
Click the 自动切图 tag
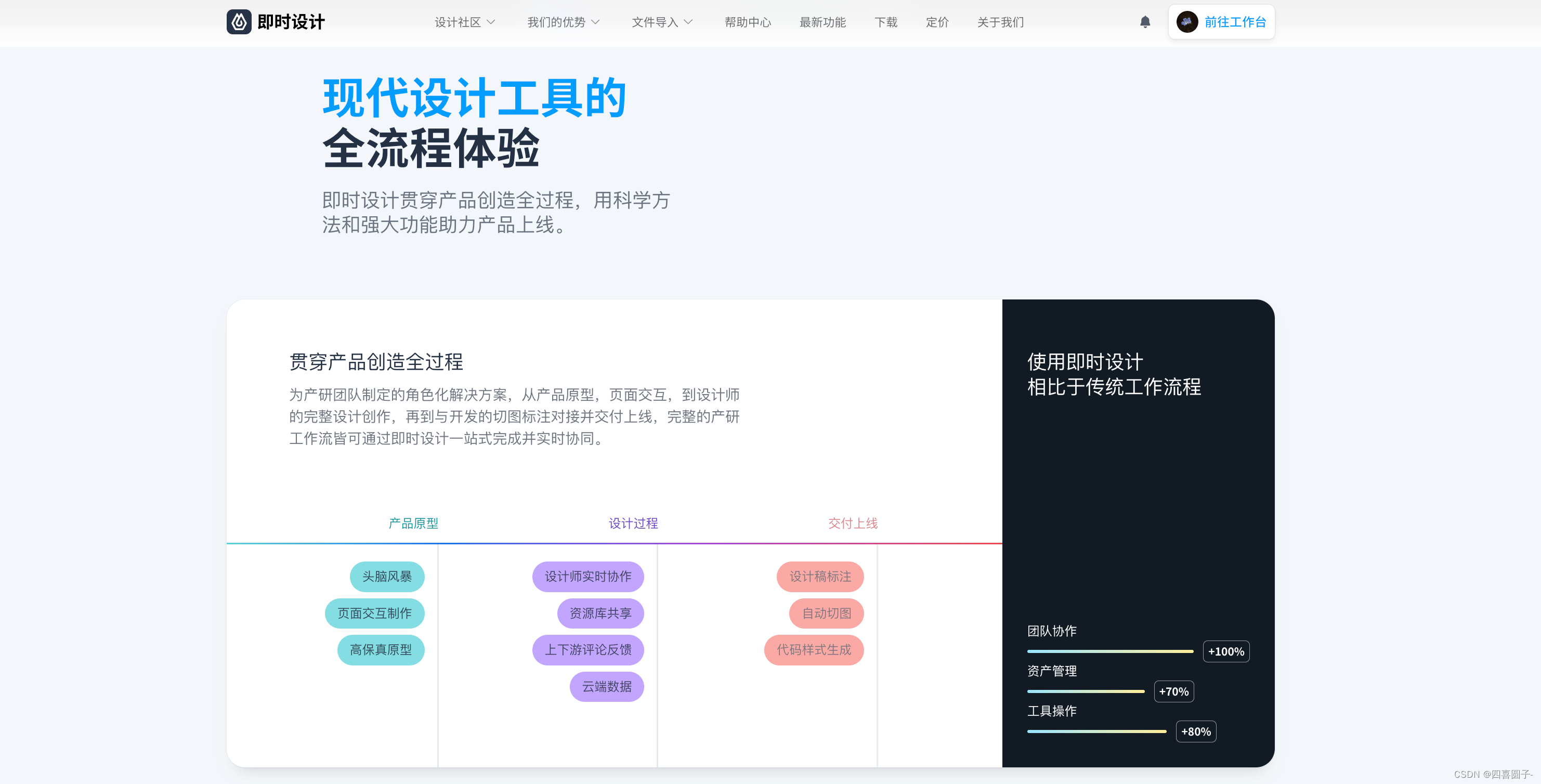[826, 613]
